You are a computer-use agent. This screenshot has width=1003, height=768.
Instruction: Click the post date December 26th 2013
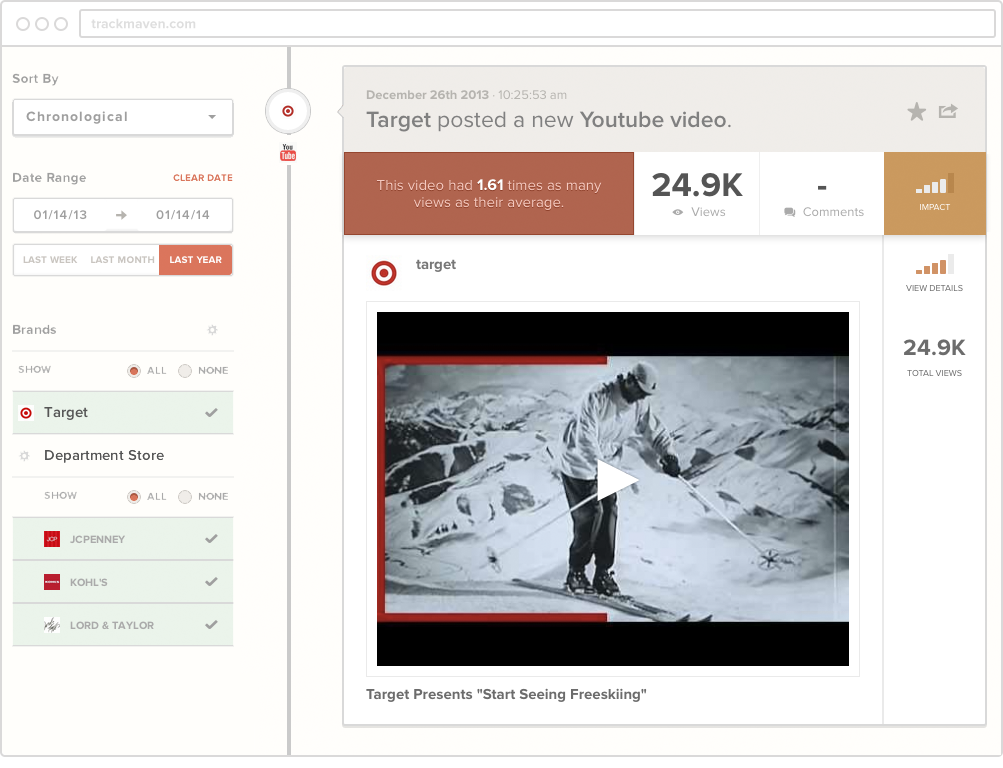427,95
